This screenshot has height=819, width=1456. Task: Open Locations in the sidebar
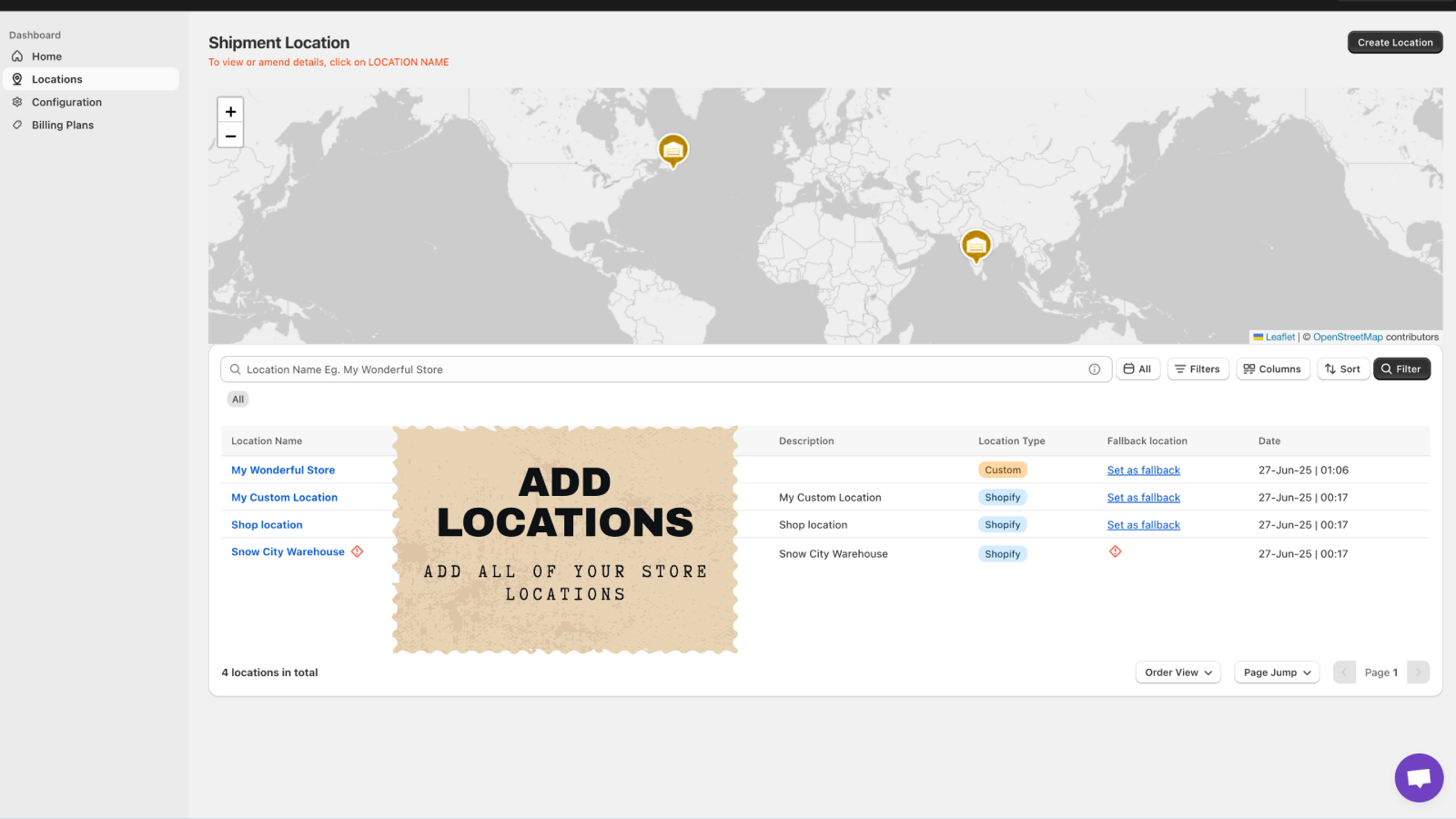91,79
